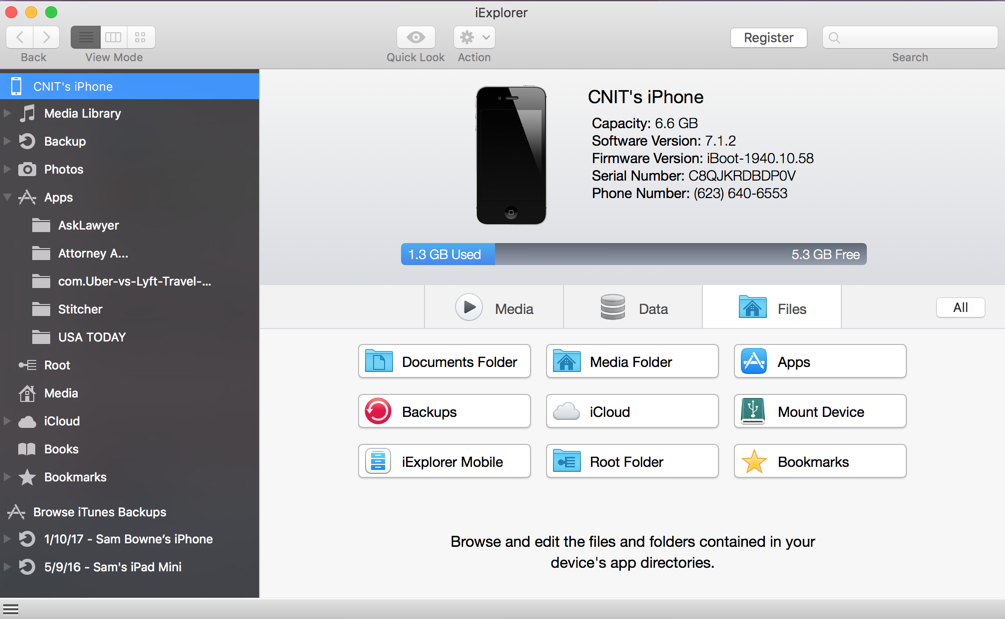1005x619 pixels.
Task: Expand the Photos tree item
Action: (x=8, y=169)
